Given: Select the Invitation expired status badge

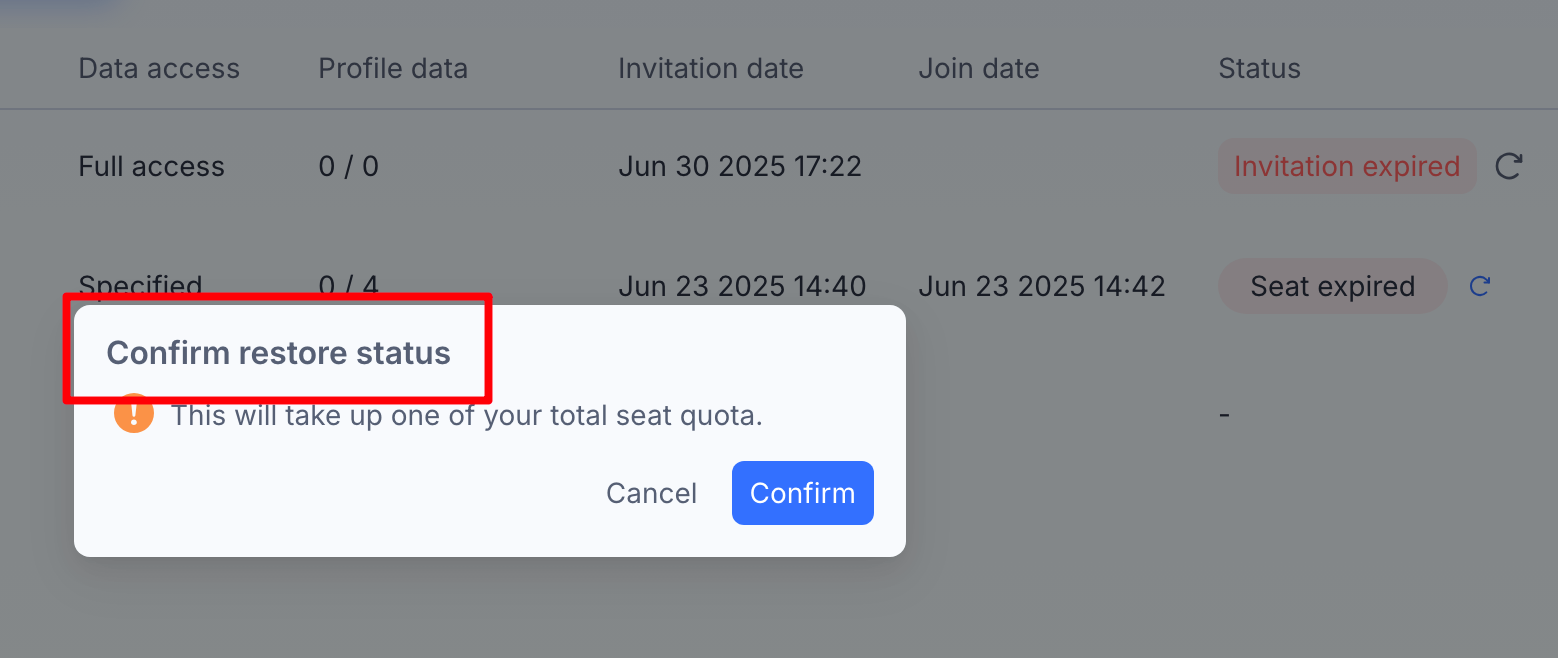Looking at the screenshot, I should (x=1347, y=166).
